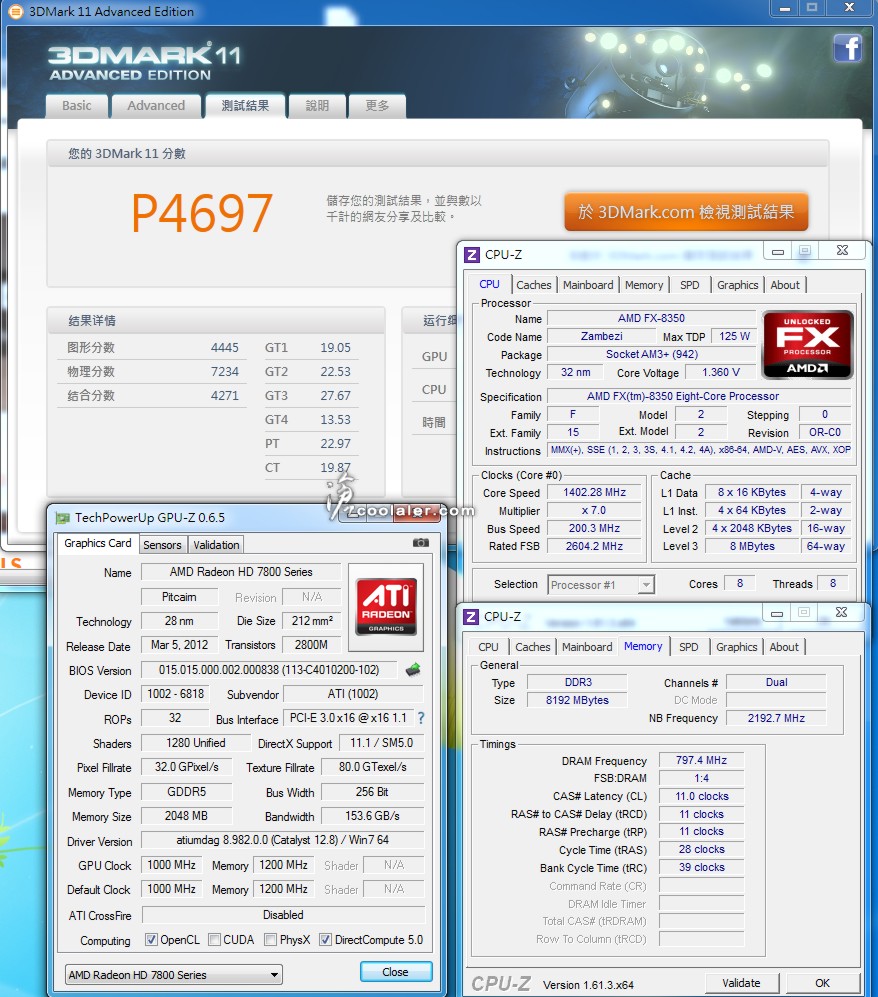The image size is (878, 997).
Task: Click the GPU-Z screenshot camera icon
Action: coord(421,543)
